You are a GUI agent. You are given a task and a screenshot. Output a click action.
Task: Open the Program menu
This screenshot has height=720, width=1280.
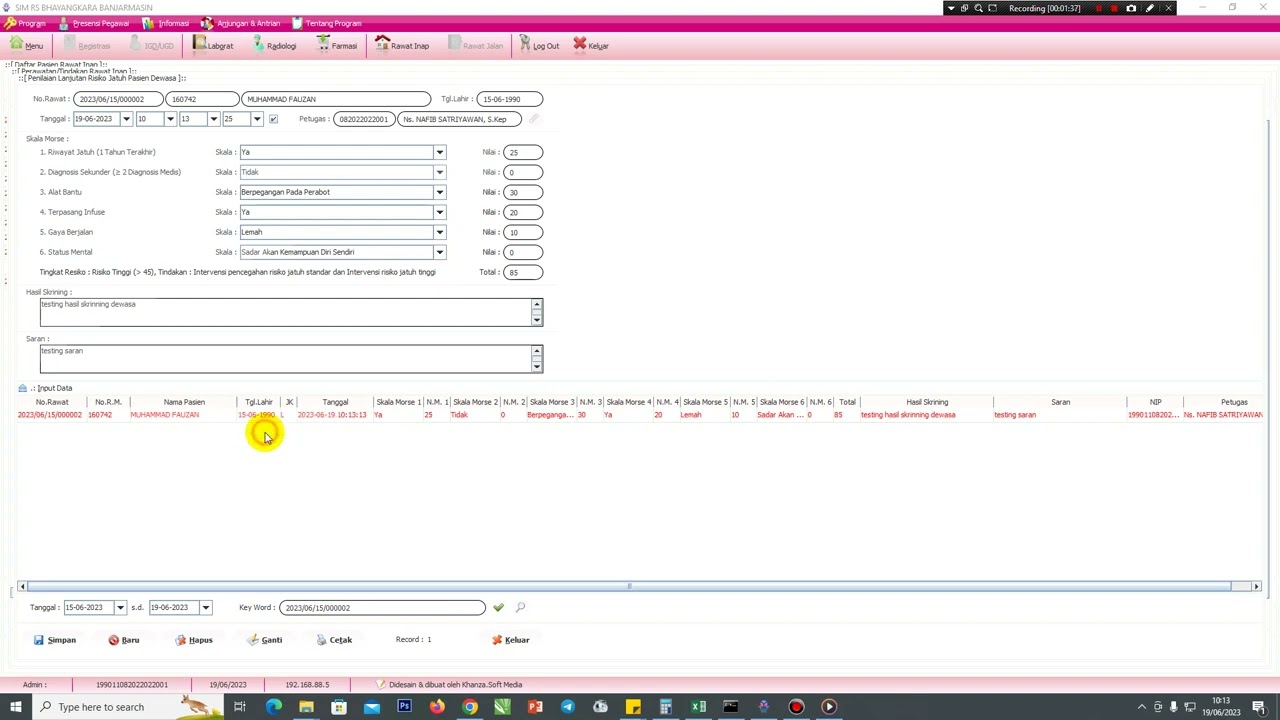(25, 23)
